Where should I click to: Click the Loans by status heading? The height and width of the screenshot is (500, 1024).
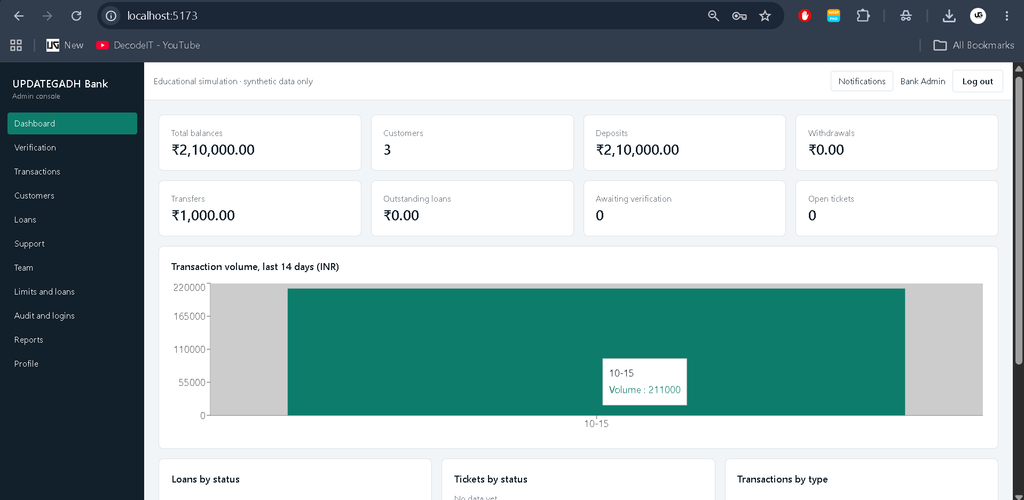coord(205,479)
